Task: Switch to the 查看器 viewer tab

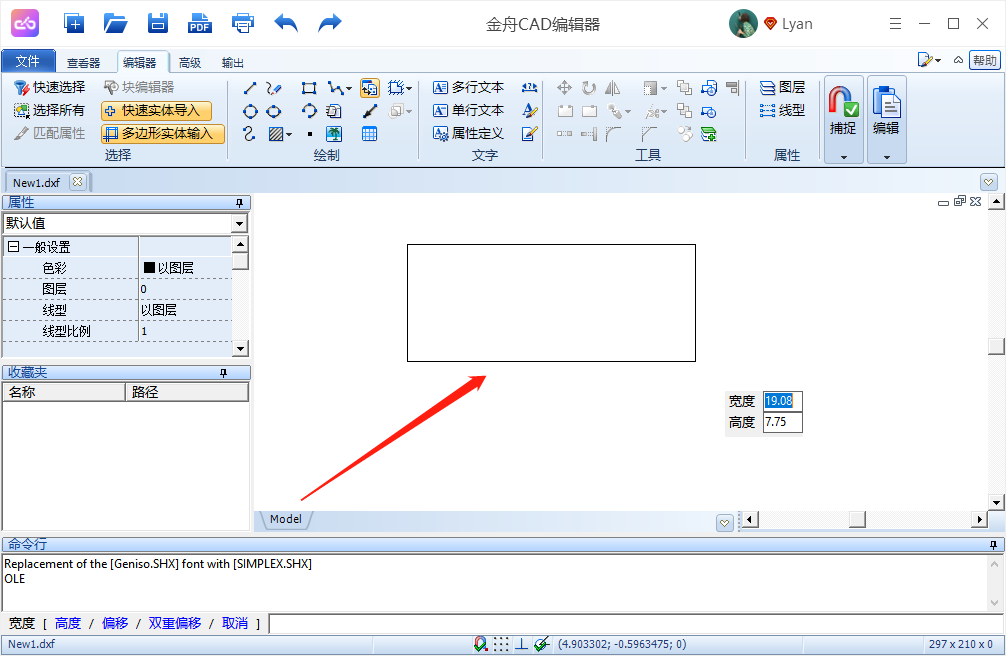Action: click(x=83, y=62)
